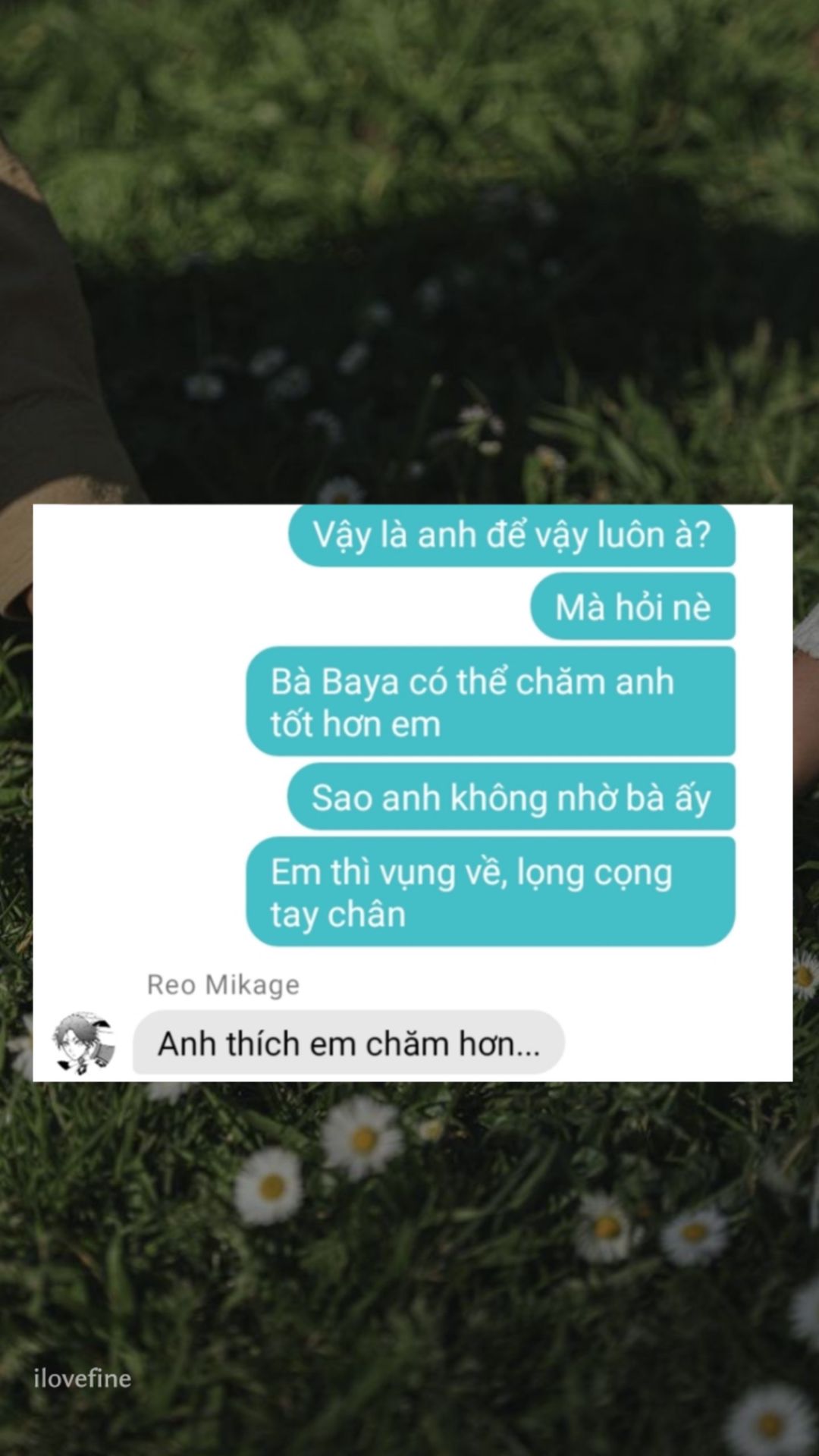819x1456 pixels.
Task: Click Reo Mikage's manga avatar picture
Action: (x=83, y=1043)
